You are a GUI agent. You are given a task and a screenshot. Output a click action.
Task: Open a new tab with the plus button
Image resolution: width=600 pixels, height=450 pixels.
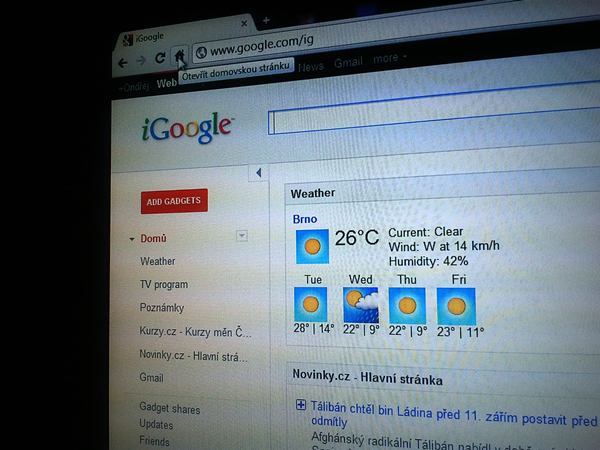[266, 20]
